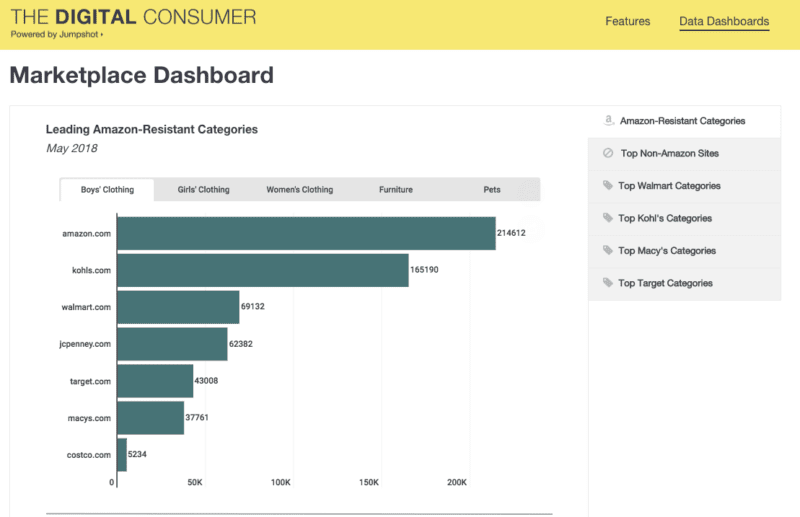Image resolution: width=800 pixels, height=517 pixels.
Task: Click the jcpenney.com bar in chart
Action: 172,344
